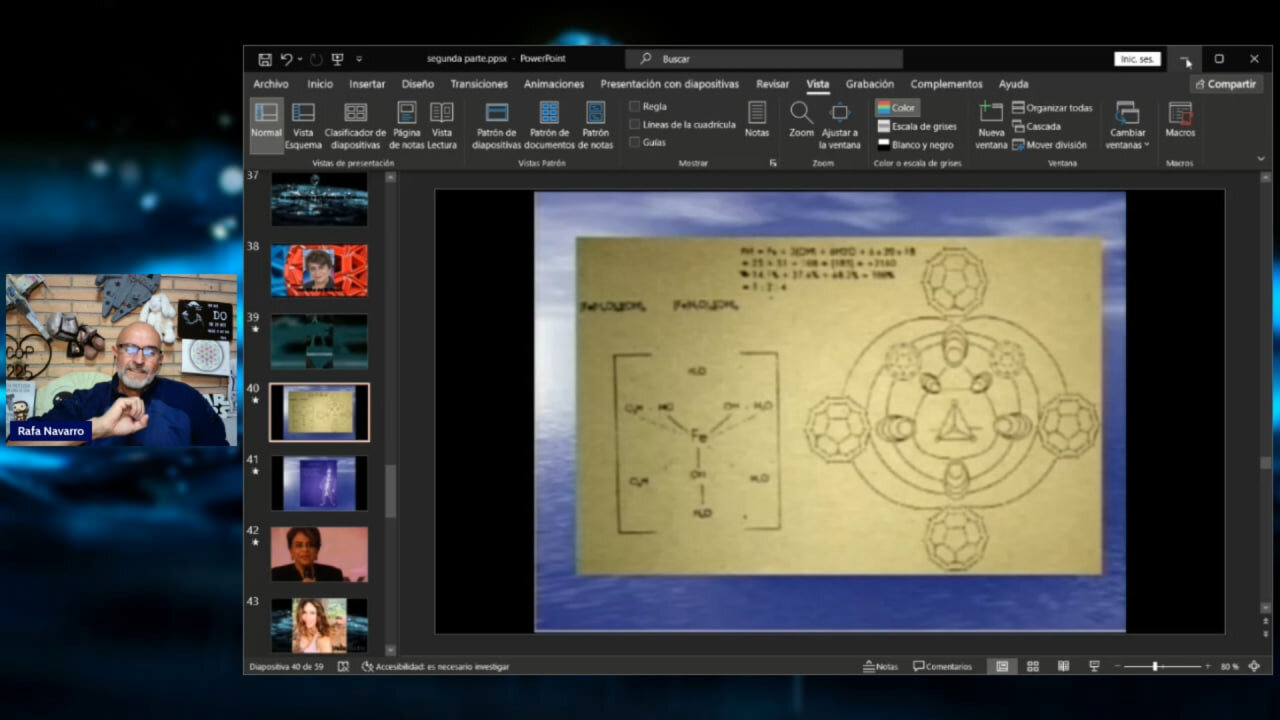Image resolution: width=1280 pixels, height=720 pixels.
Task: Switch to slide sorter view in status bar
Action: click(x=1033, y=666)
